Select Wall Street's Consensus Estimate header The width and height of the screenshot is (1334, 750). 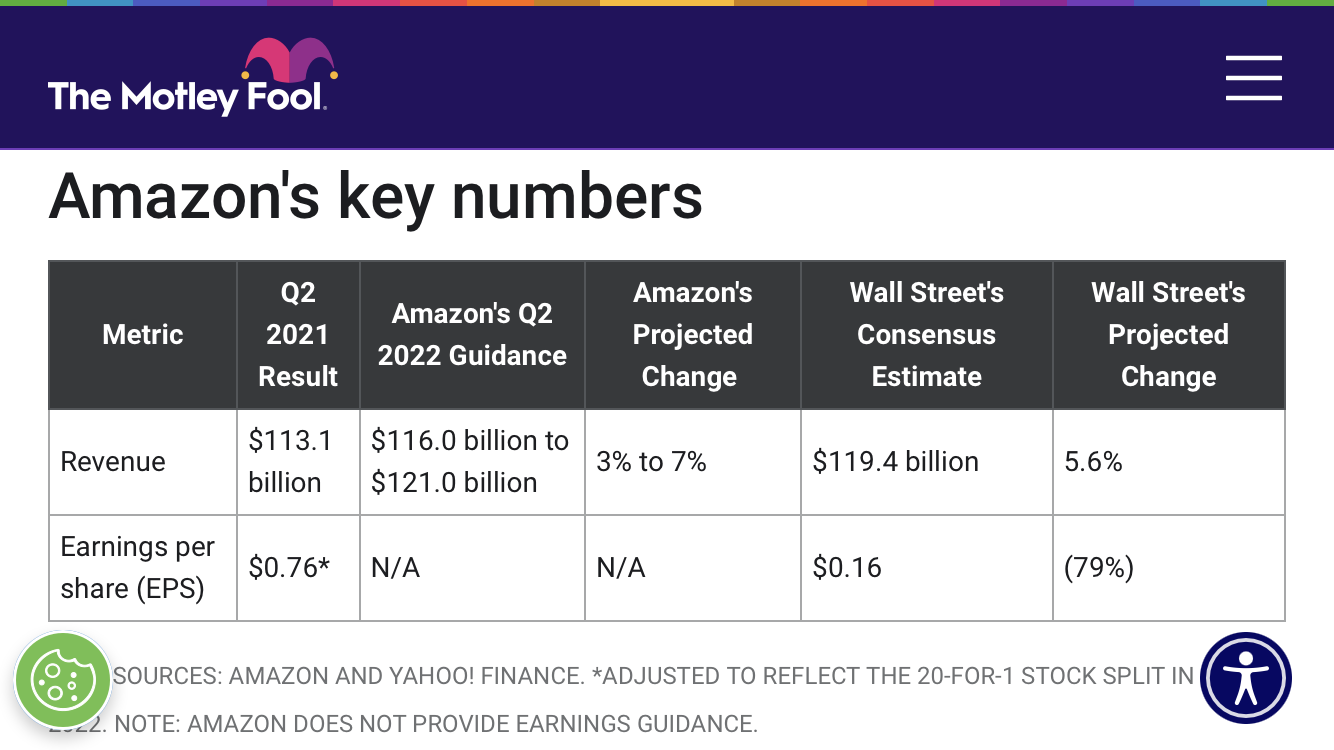tap(927, 335)
